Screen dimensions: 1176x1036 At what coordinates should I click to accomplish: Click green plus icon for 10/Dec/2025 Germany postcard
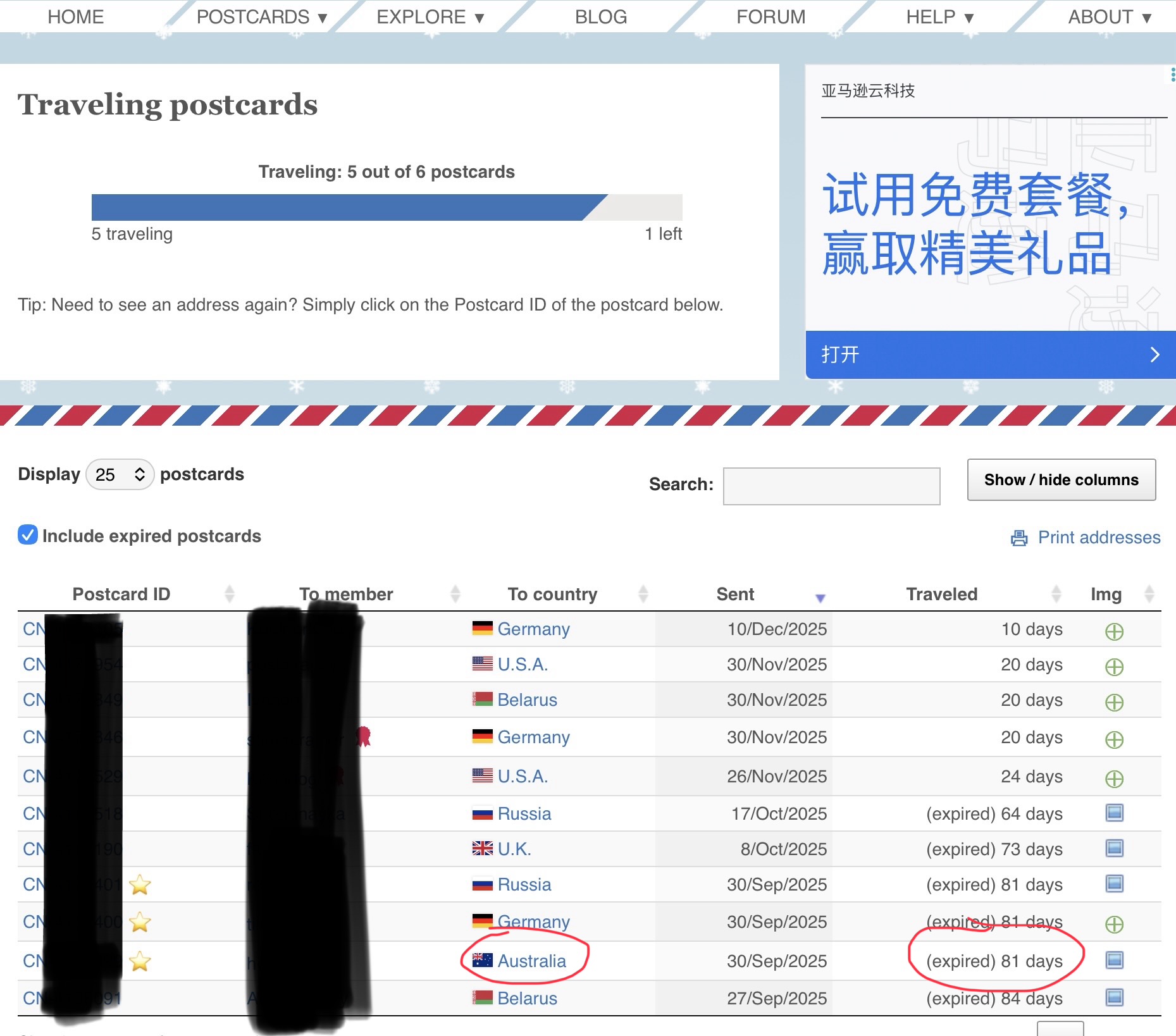[1114, 631]
